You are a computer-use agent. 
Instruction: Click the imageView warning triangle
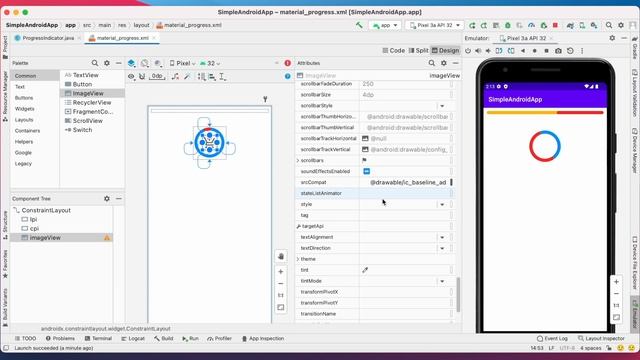(x=107, y=238)
